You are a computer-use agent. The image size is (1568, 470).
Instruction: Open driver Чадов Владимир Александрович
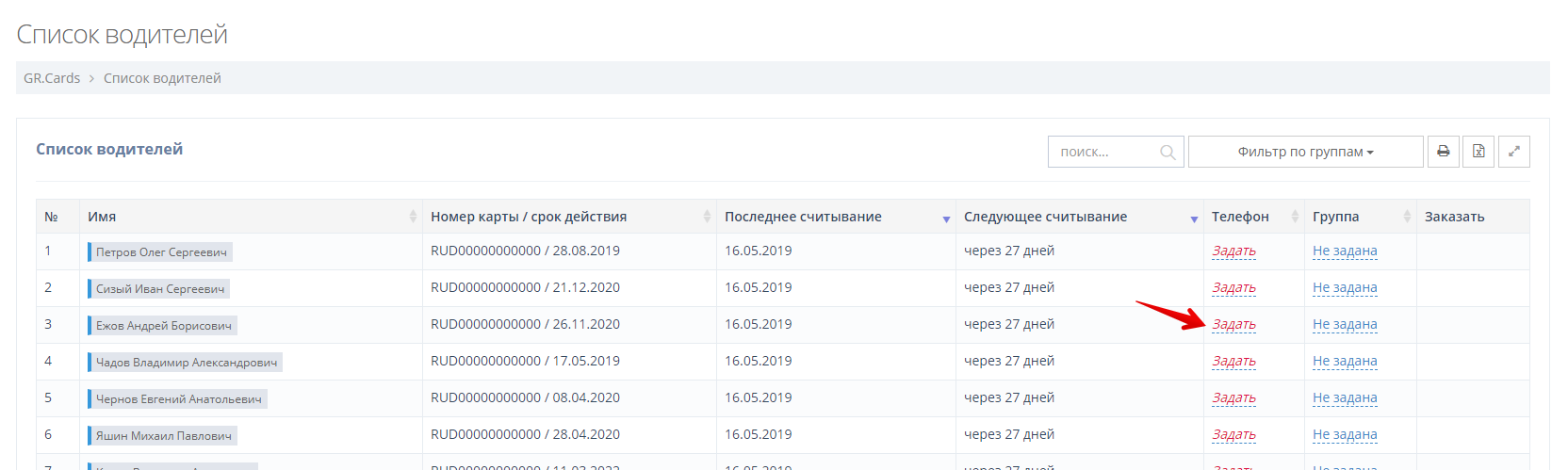pos(185,362)
